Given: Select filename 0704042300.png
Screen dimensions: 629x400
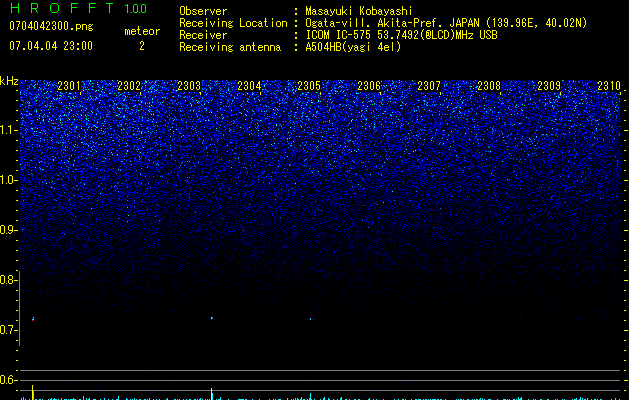Looking at the screenshot, I should [x=51, y=26].
